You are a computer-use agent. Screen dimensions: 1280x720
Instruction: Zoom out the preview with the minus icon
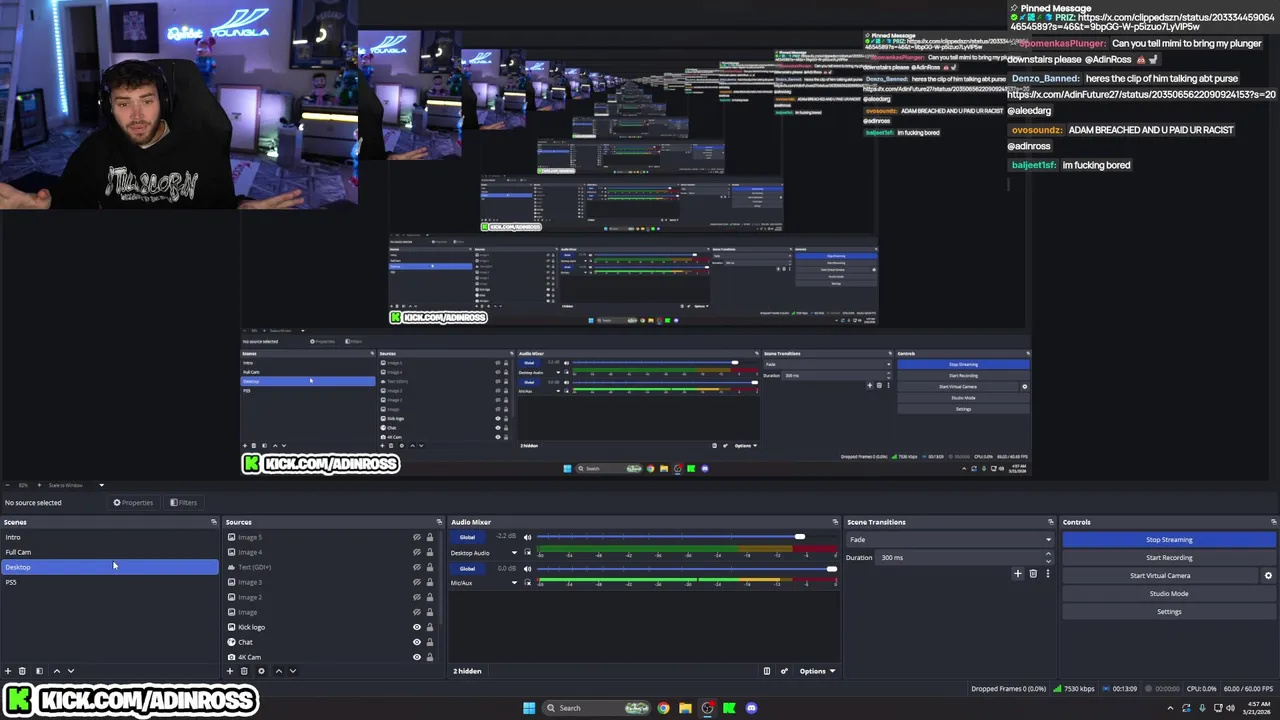(x=9, y=485)
